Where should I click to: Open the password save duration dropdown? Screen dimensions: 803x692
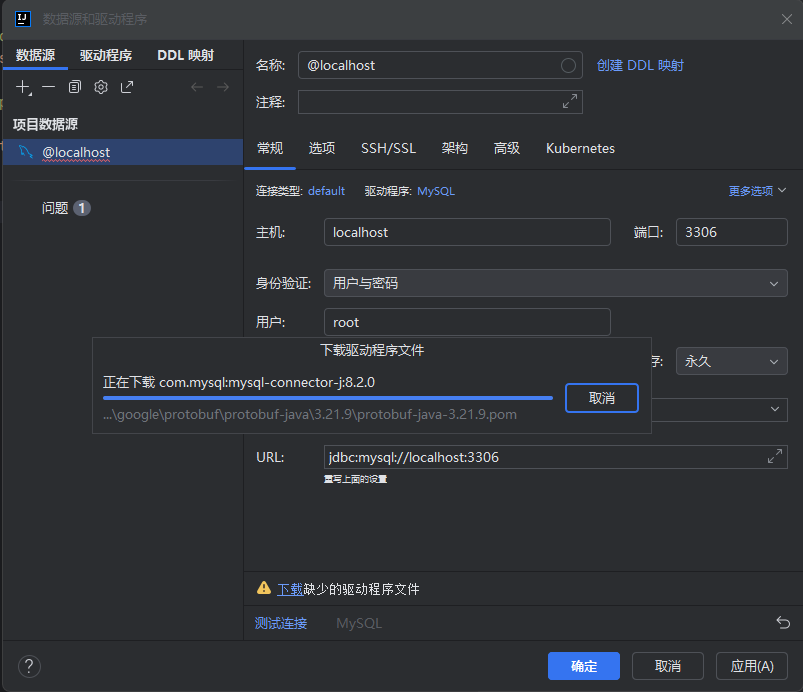click(731, 361)
